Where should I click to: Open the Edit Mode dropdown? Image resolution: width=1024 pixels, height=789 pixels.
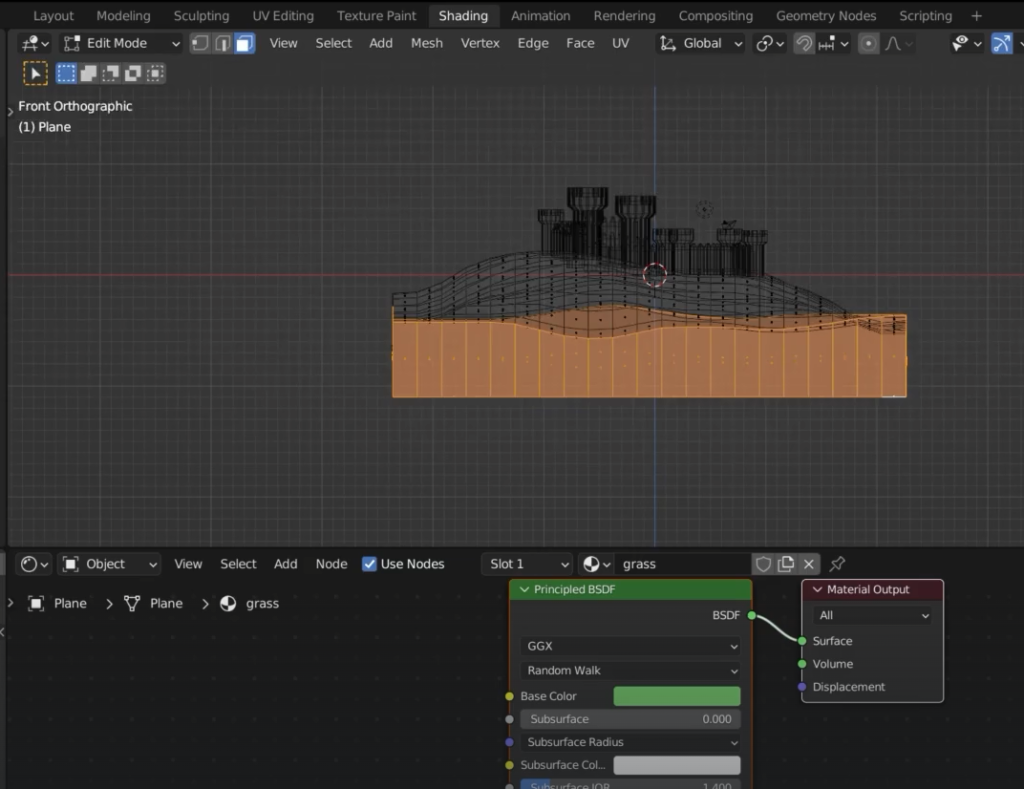pos(120,43)
